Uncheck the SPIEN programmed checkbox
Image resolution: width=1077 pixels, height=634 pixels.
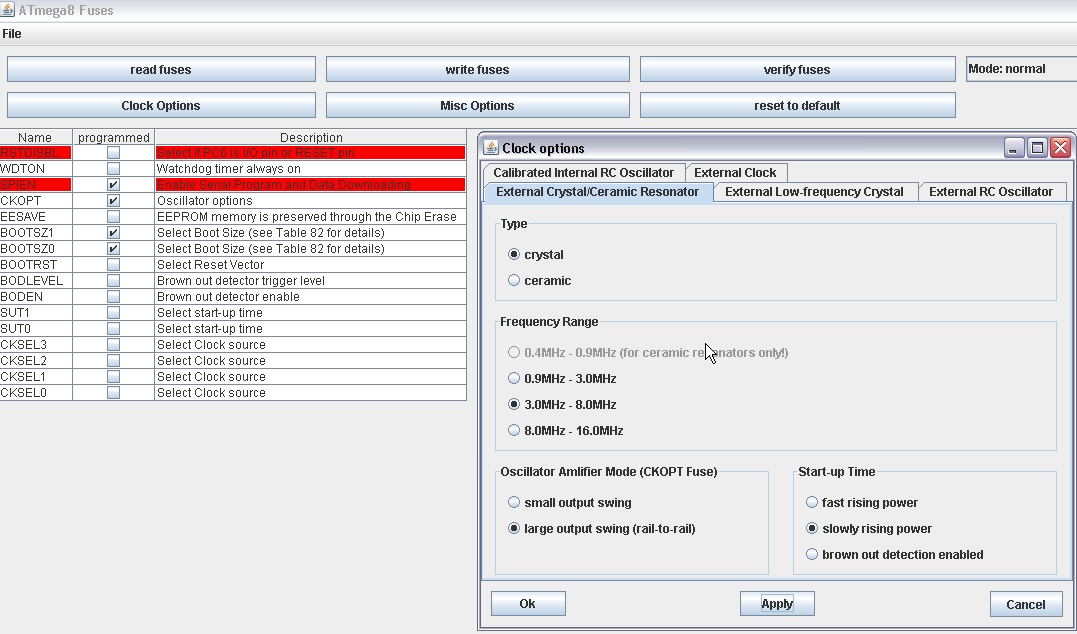click(113, 185)
